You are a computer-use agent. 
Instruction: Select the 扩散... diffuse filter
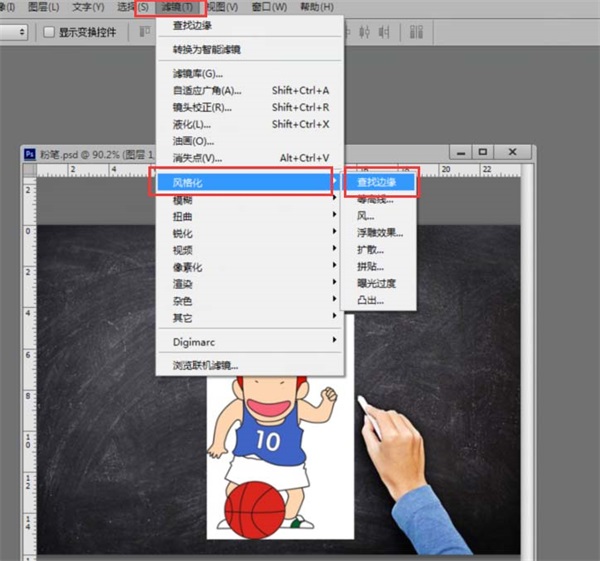point(378,250)
